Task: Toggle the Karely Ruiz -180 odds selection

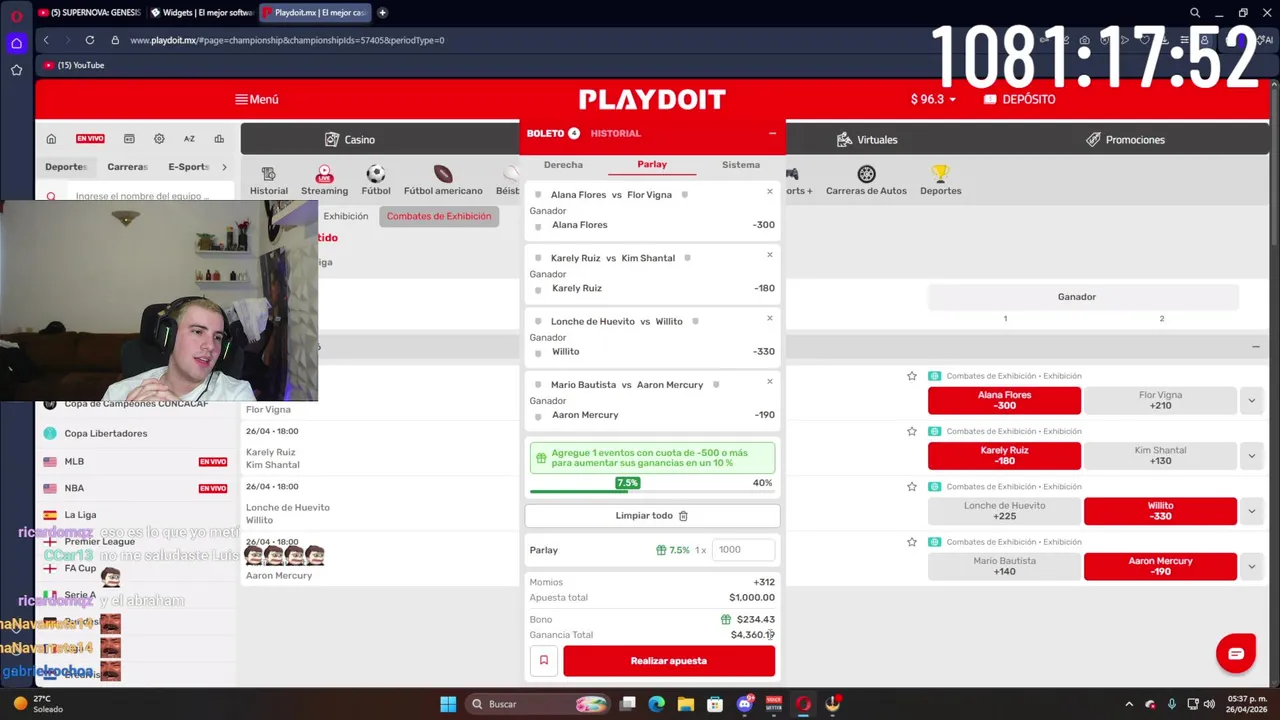Action: point(1004,455)
